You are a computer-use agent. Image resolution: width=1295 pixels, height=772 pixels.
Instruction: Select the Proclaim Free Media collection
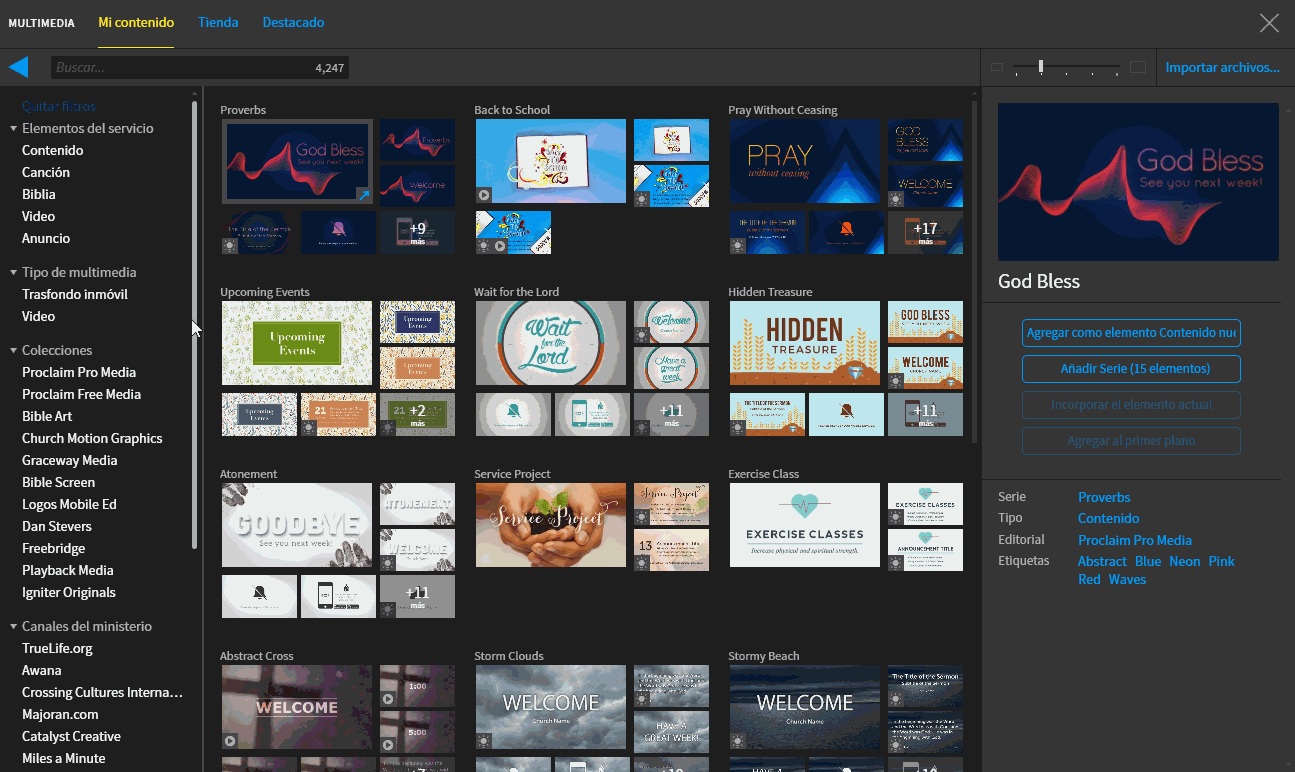82,394
